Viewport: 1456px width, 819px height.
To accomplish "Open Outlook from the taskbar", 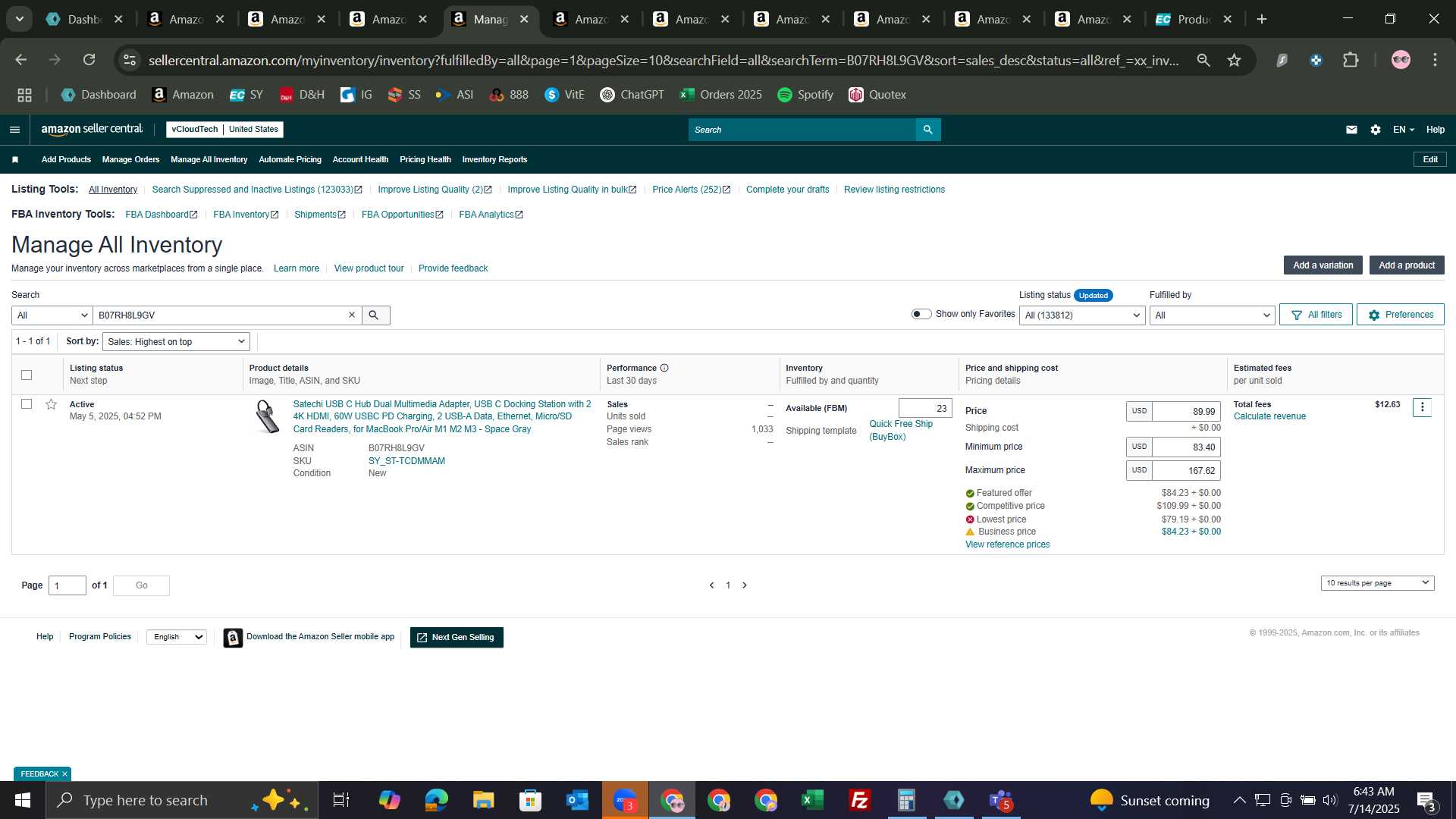I will pyautogui.click(x=577, y=801).
